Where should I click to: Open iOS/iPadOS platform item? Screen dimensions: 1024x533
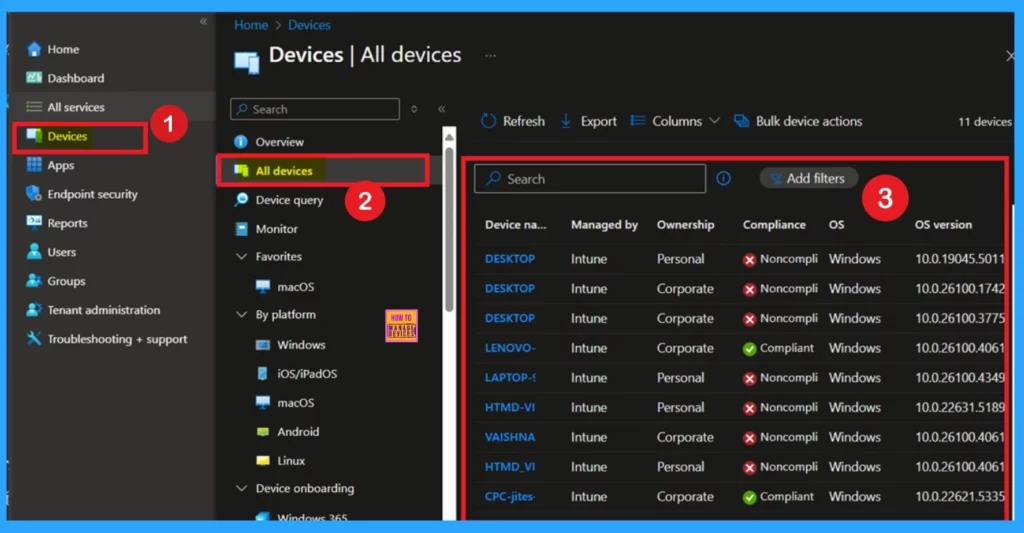pyautogui.click(x=296, y=373)
